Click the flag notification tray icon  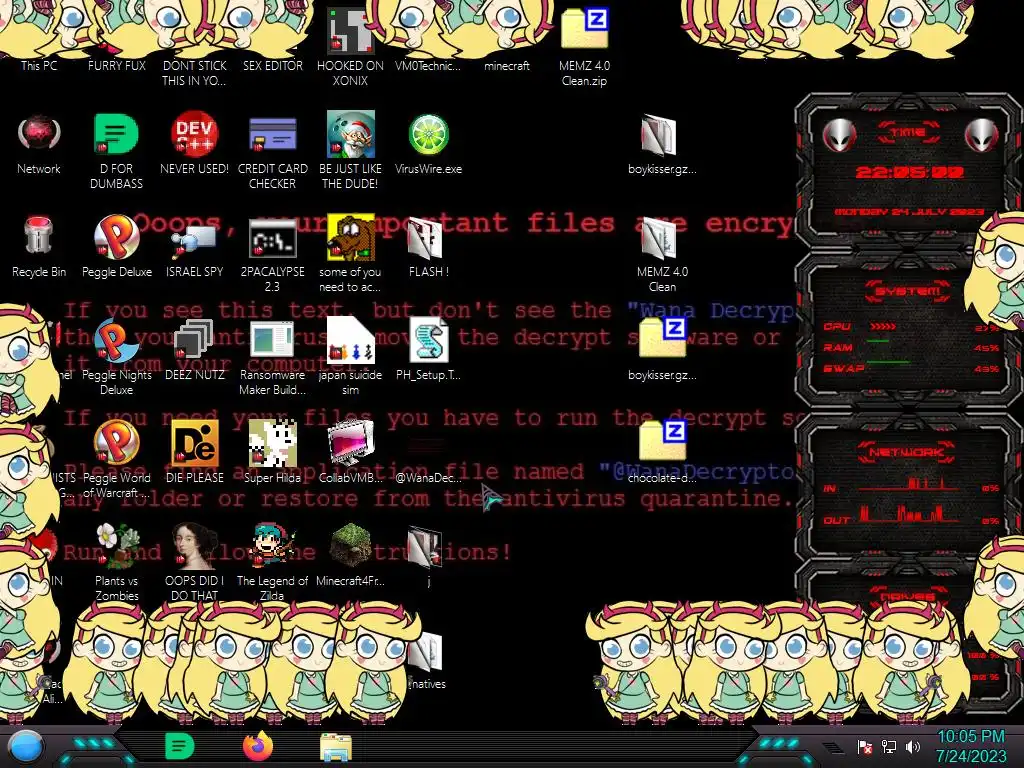pyautogui.click(x=865, y=747)
